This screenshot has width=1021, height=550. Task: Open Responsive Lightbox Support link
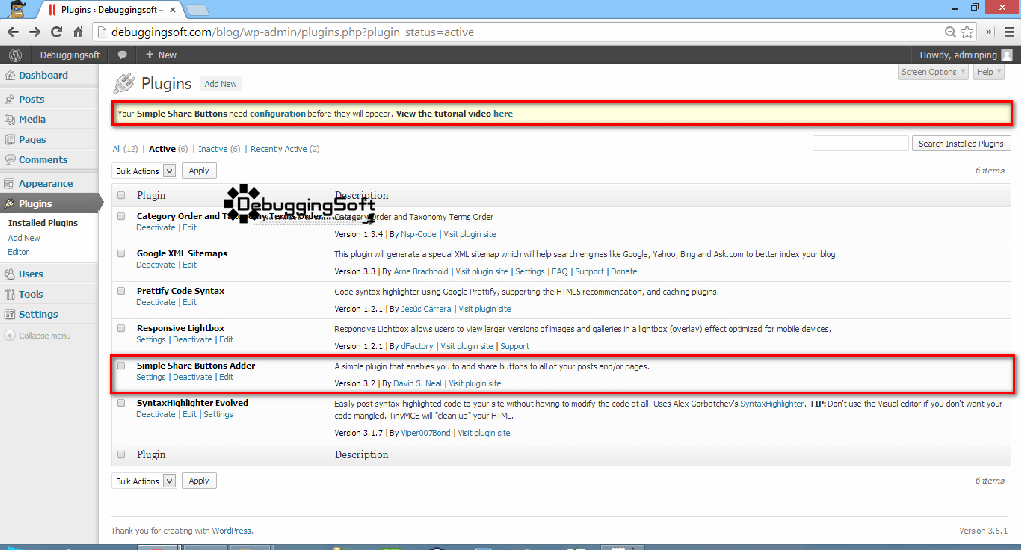pyautogui.click(x=514, y=346)
